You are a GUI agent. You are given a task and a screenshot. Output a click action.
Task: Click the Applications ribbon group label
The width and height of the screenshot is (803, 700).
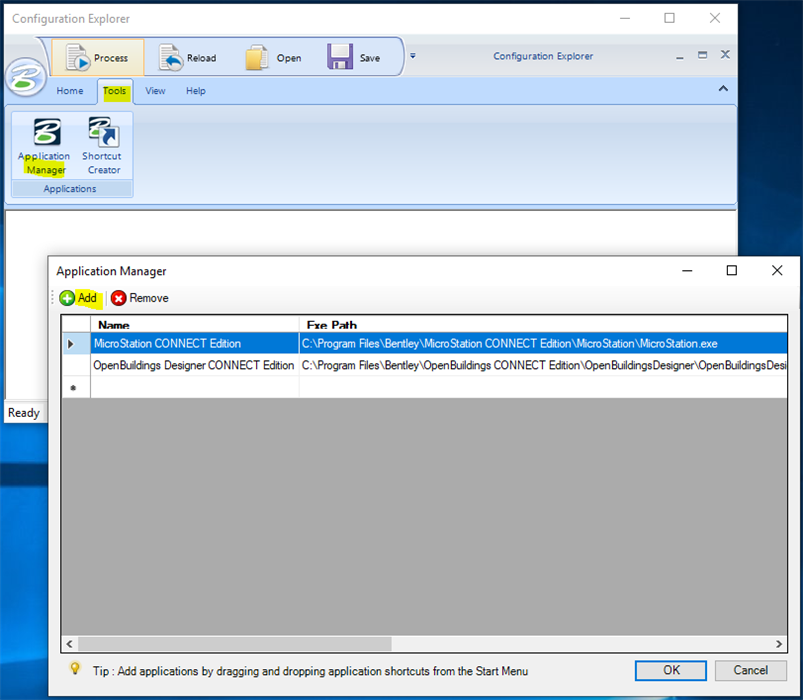tap(70, 188)
